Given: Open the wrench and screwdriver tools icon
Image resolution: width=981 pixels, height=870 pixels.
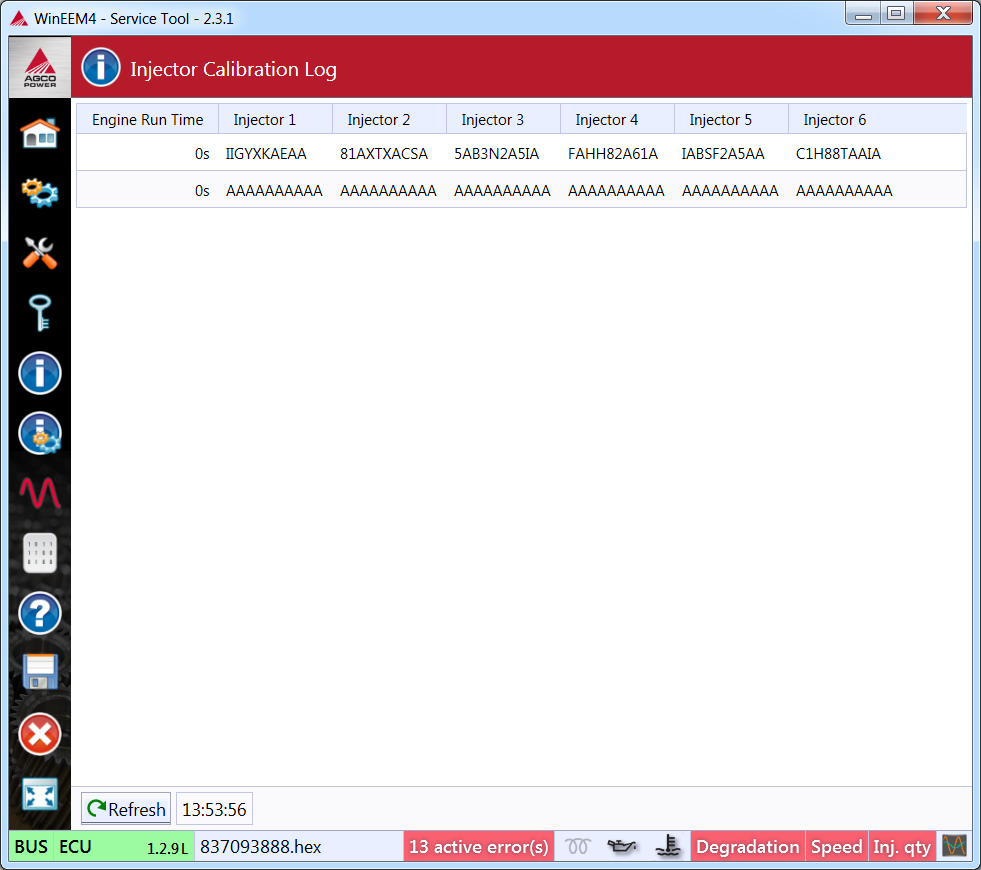Looking at the screenshot, I should click(40, 253).
